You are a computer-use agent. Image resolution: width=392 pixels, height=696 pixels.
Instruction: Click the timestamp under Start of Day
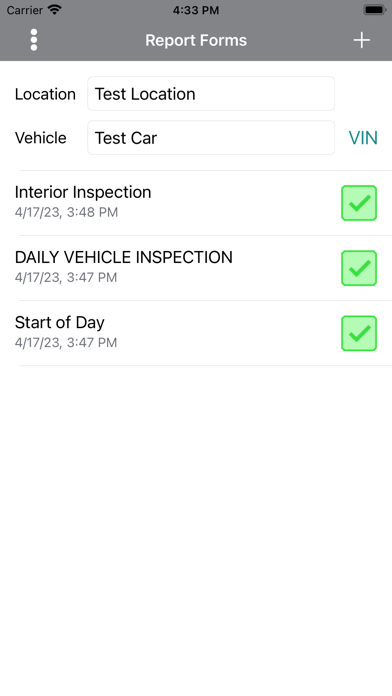[x=66, y=343]
